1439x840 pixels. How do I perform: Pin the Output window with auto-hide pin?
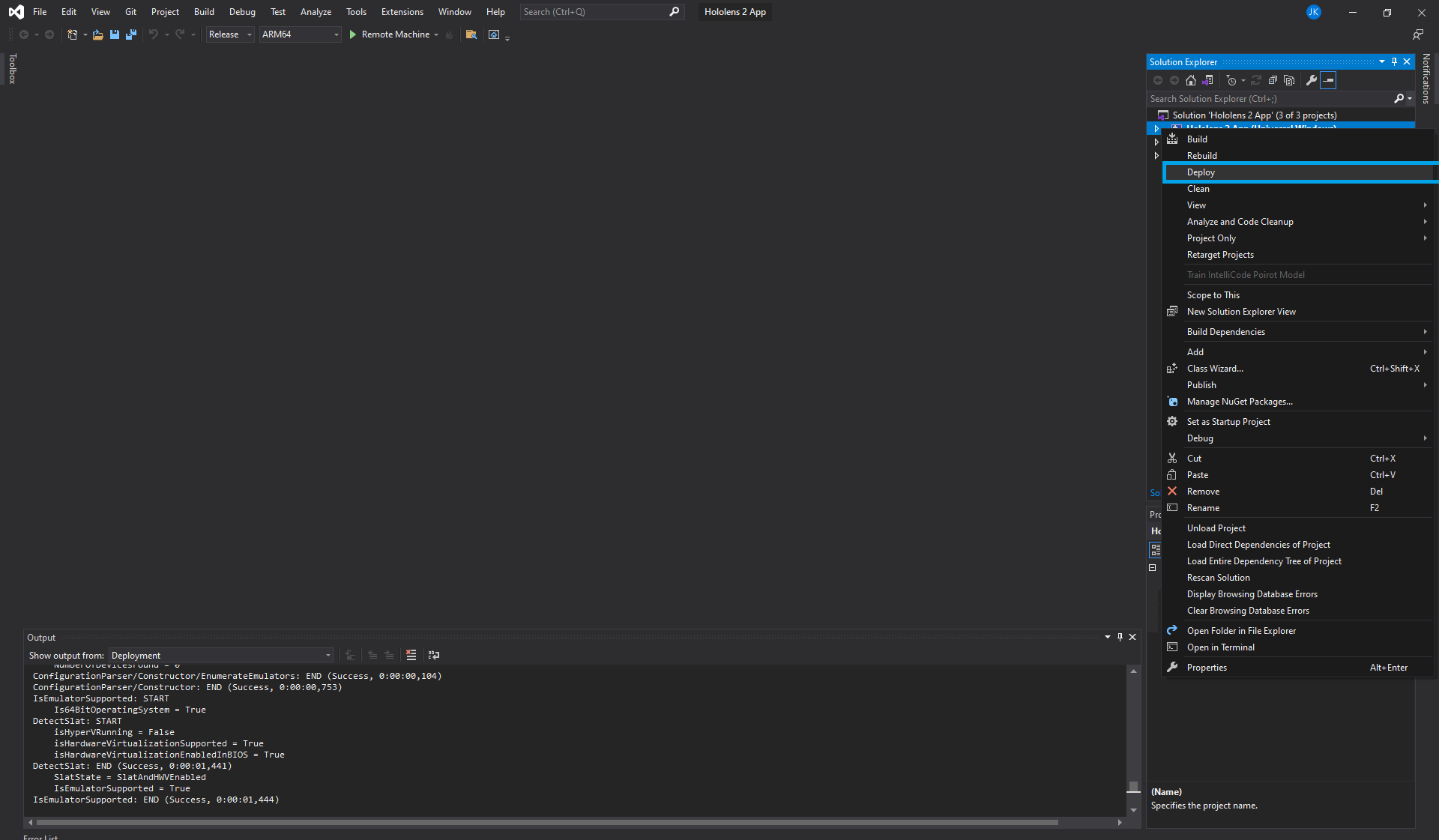pyautogui.click(x=1120, y=637)
